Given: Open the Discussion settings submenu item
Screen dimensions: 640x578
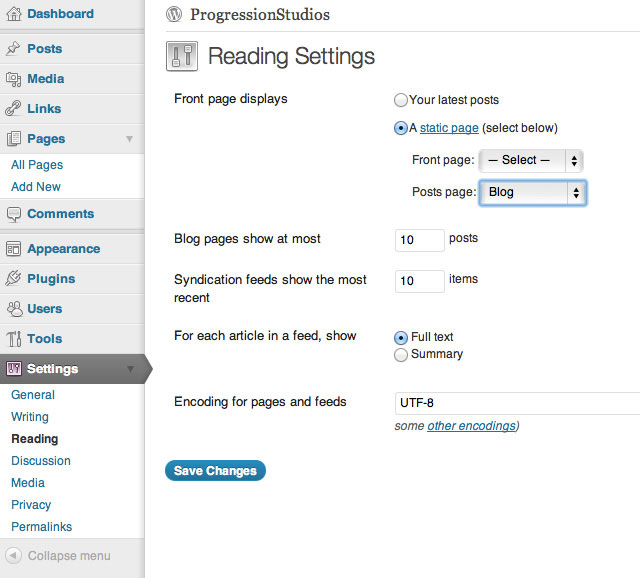Looking at the screenshot, I should pos(41,461).
